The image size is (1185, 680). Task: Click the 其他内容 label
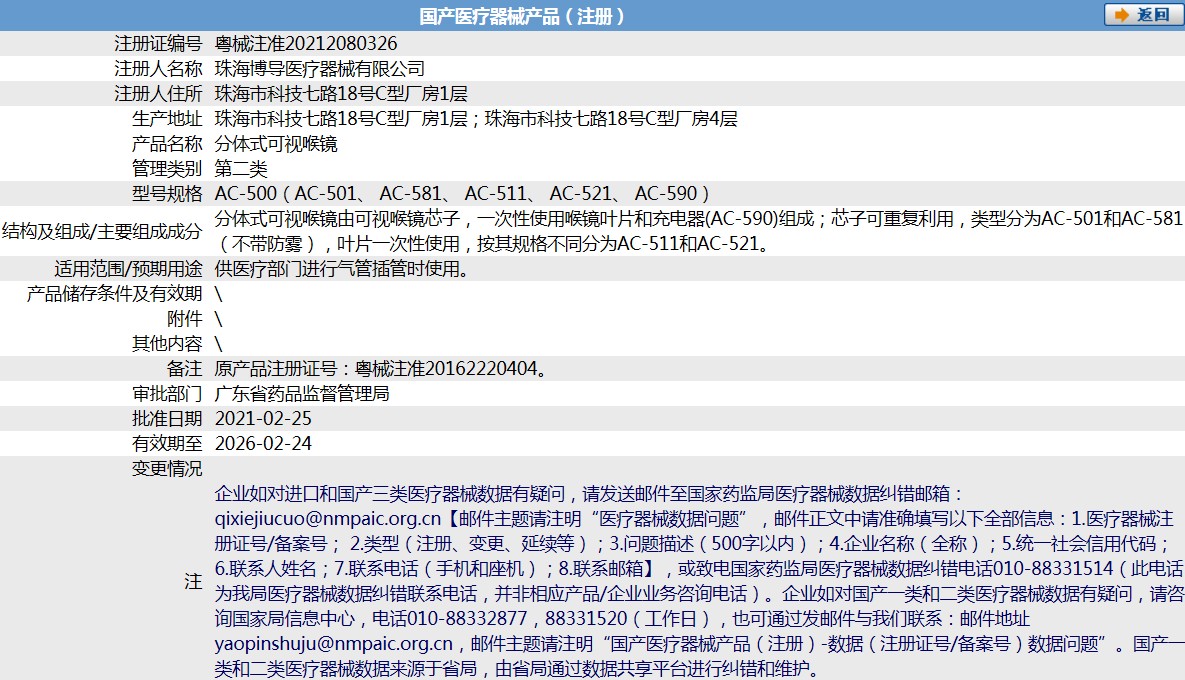click(x=167, y=344)
